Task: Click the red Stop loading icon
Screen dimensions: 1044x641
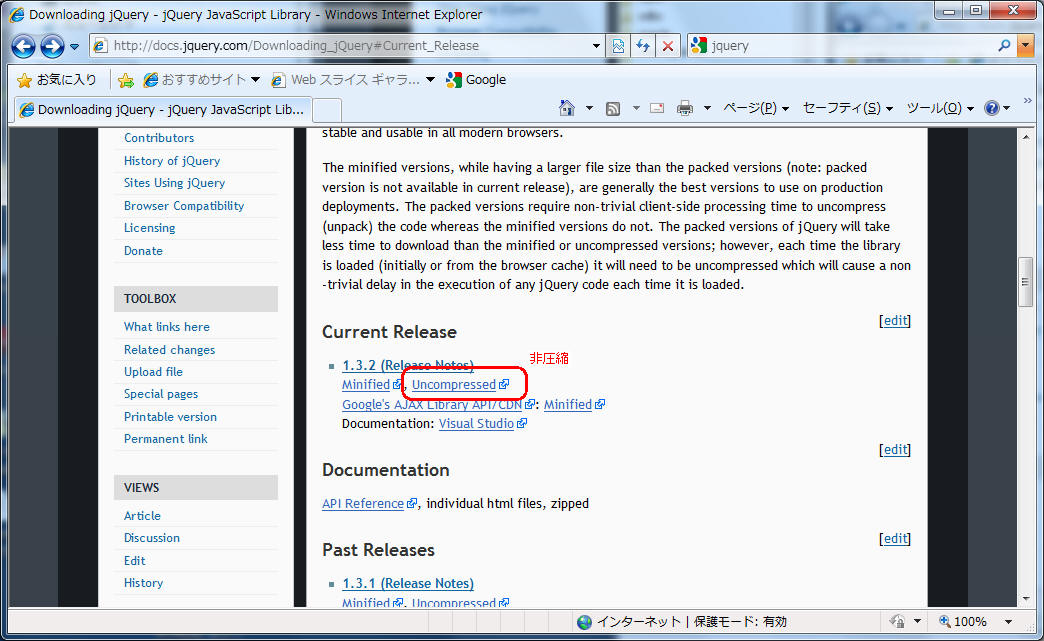Action: pyautogui.click(x=668, y=46)
